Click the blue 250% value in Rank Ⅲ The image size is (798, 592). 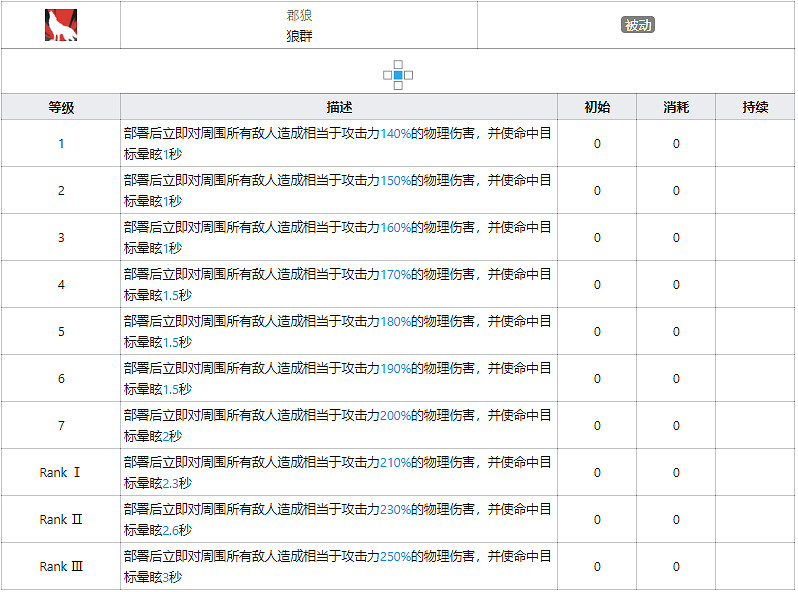395,556
